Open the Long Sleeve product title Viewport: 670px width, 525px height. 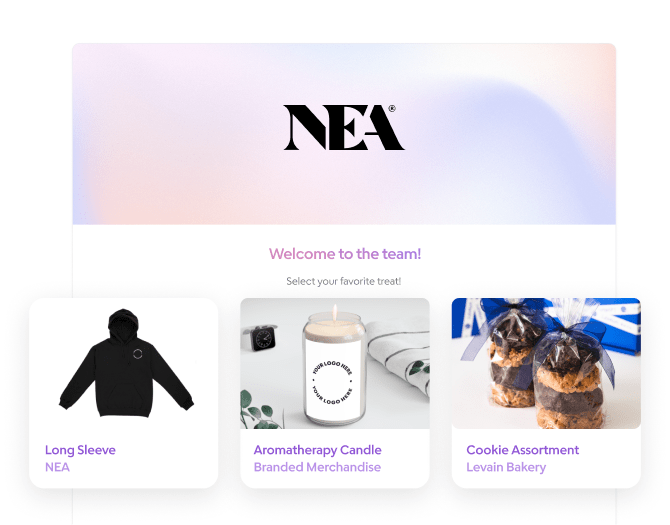pos(80,450)
